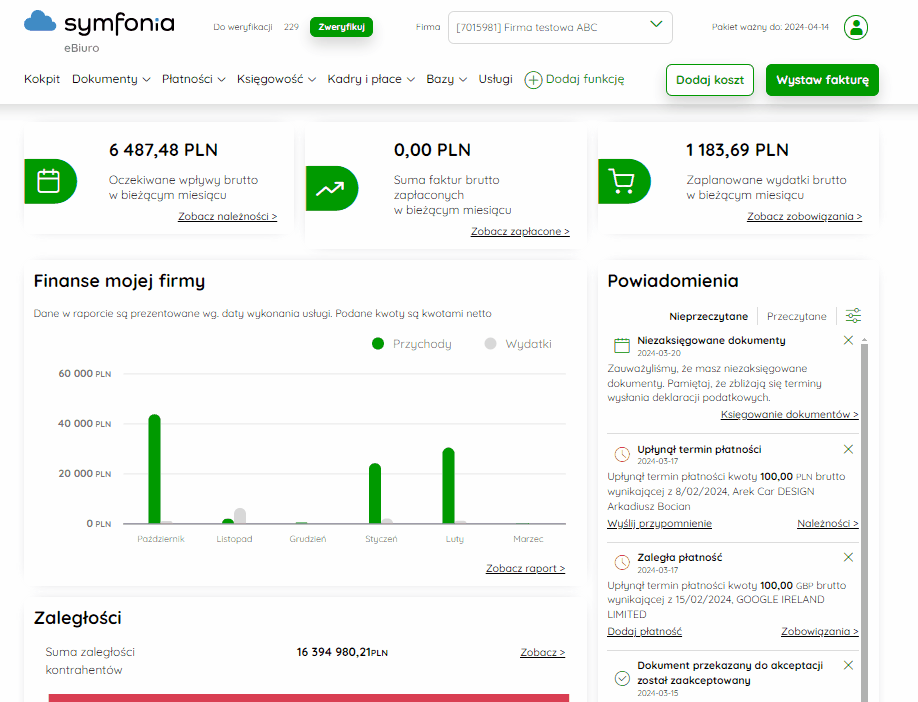
Task: Dismiss the Dokument przekazany do akceptacji notification
Action: pos(848,665)
